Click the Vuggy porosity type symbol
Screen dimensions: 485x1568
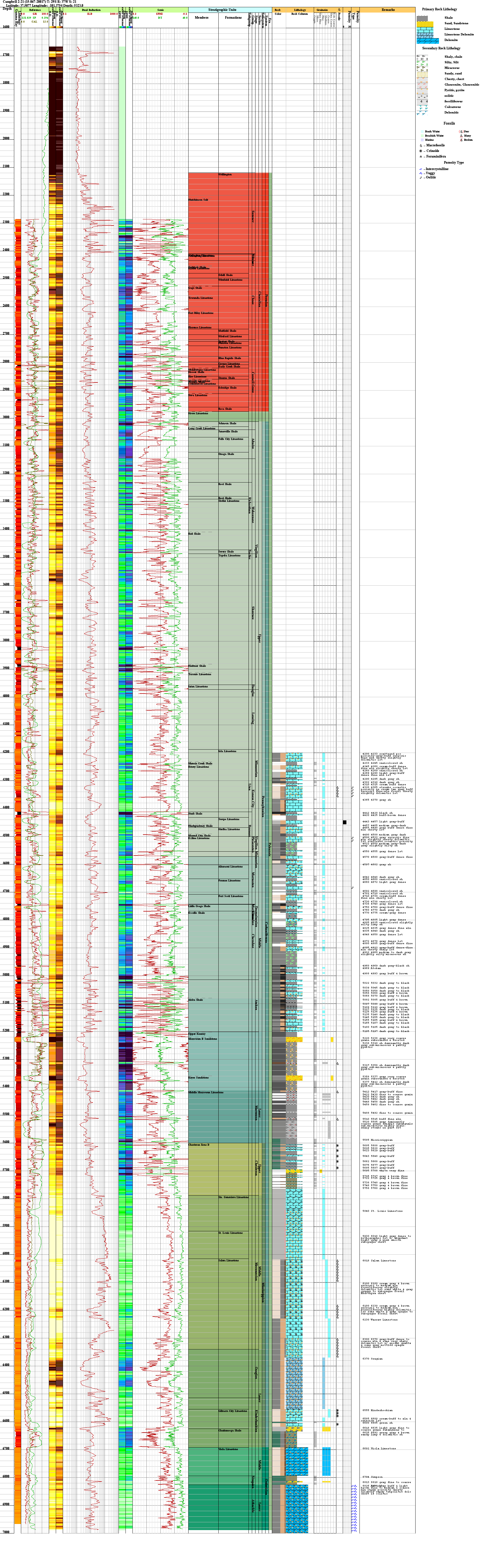coord(421,173)
